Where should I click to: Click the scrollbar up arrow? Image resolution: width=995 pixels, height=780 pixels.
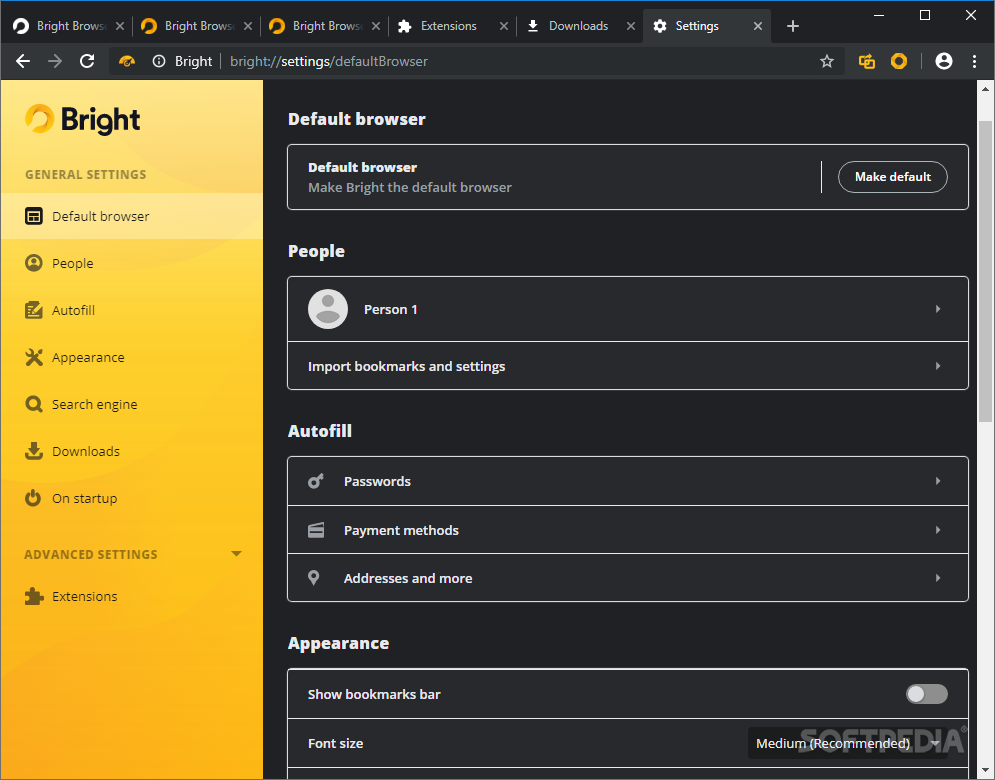point(985,89)
